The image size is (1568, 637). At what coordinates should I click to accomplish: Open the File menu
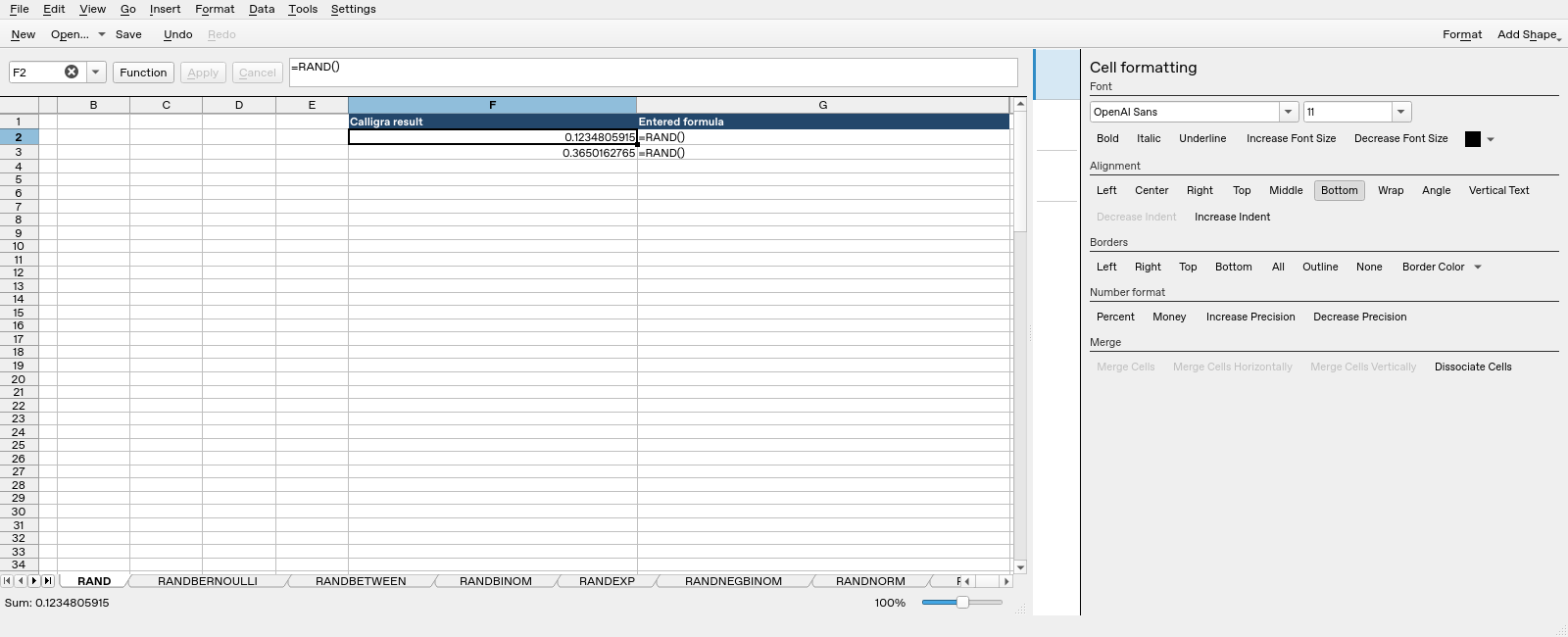[20, 9]
